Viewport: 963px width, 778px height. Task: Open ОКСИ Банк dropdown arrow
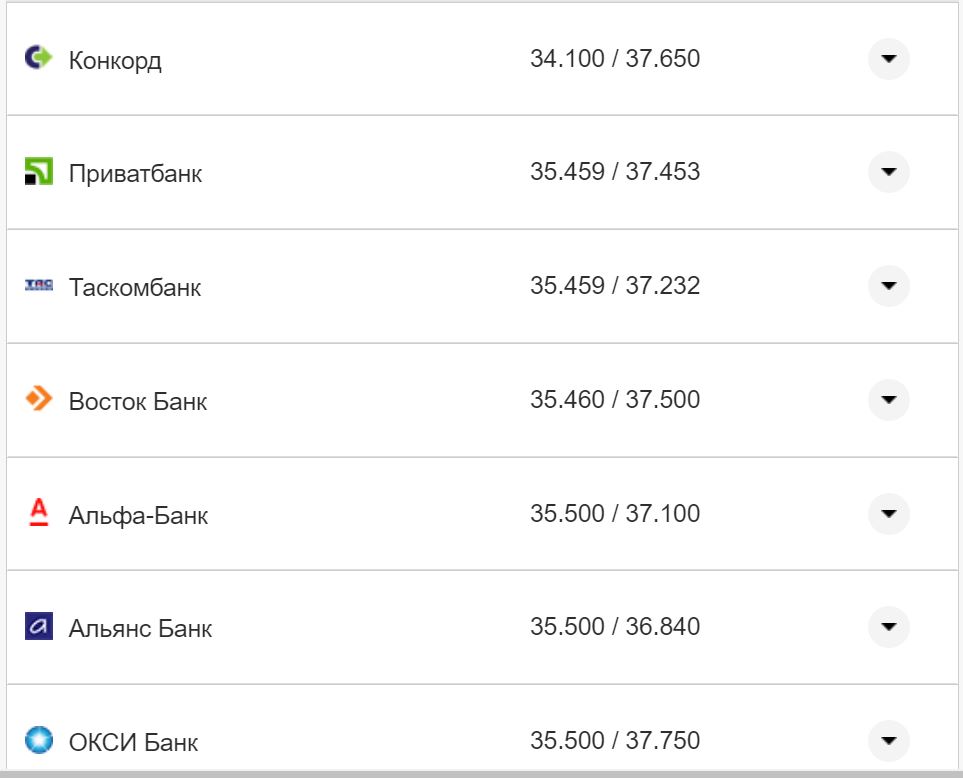(888, 741)
